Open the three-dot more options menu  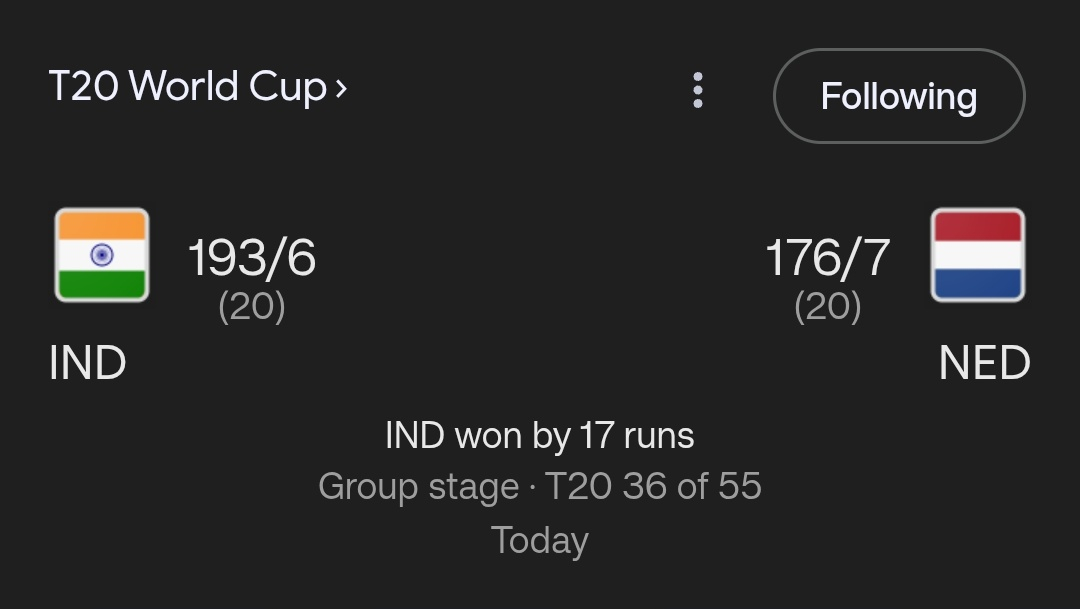698,91
